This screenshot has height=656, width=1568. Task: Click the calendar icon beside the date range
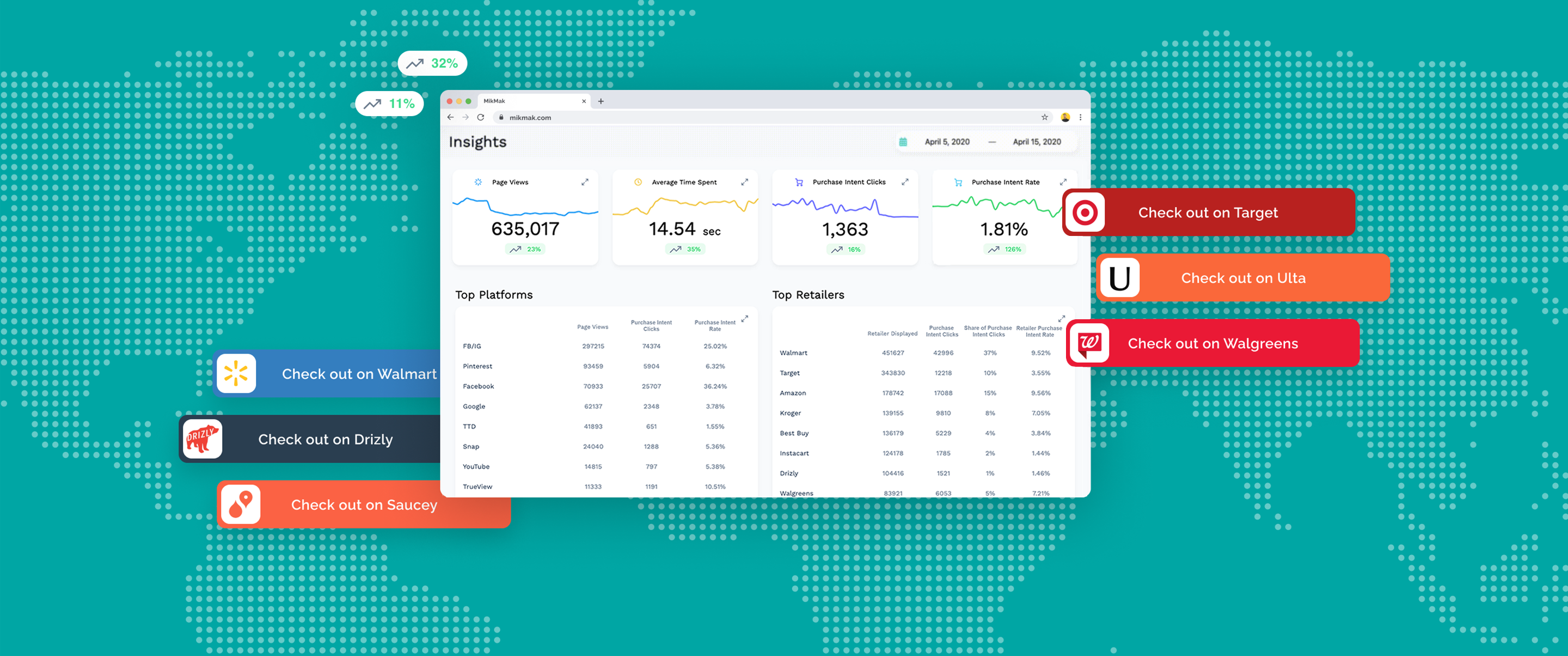(x=903, y=141)
